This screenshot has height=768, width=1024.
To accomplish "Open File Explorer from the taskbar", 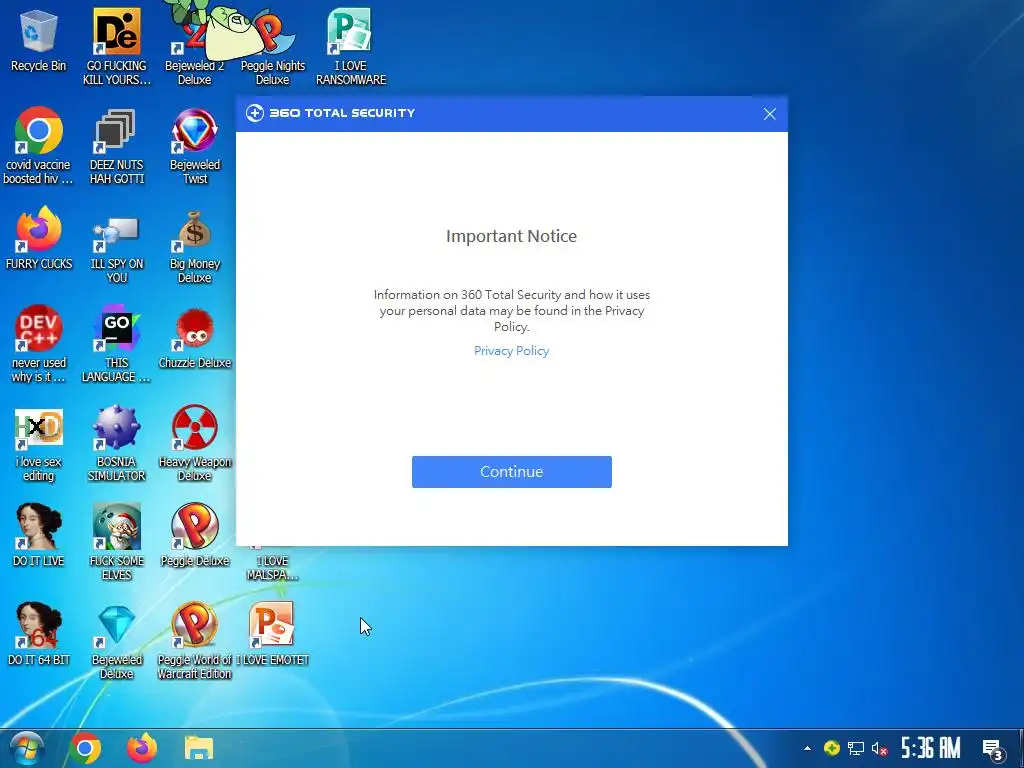I will click(199, 748).
